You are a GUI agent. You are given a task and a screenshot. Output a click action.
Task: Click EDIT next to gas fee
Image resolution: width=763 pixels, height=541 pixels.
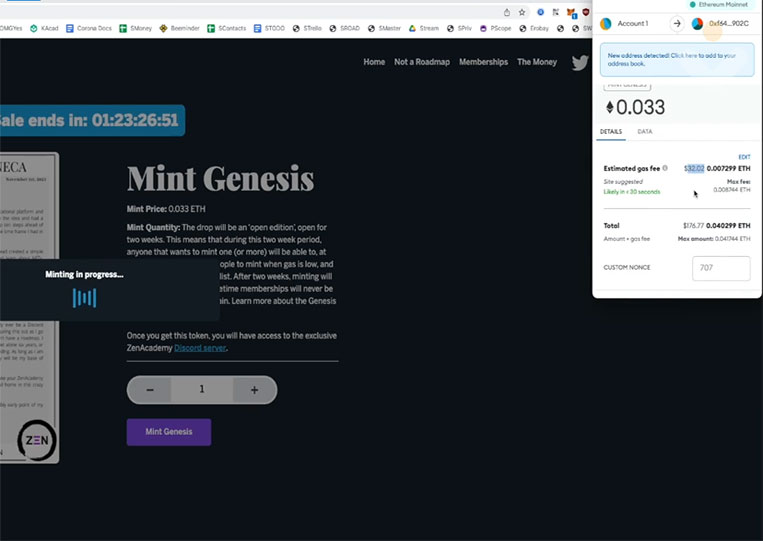tap(744, 157)
